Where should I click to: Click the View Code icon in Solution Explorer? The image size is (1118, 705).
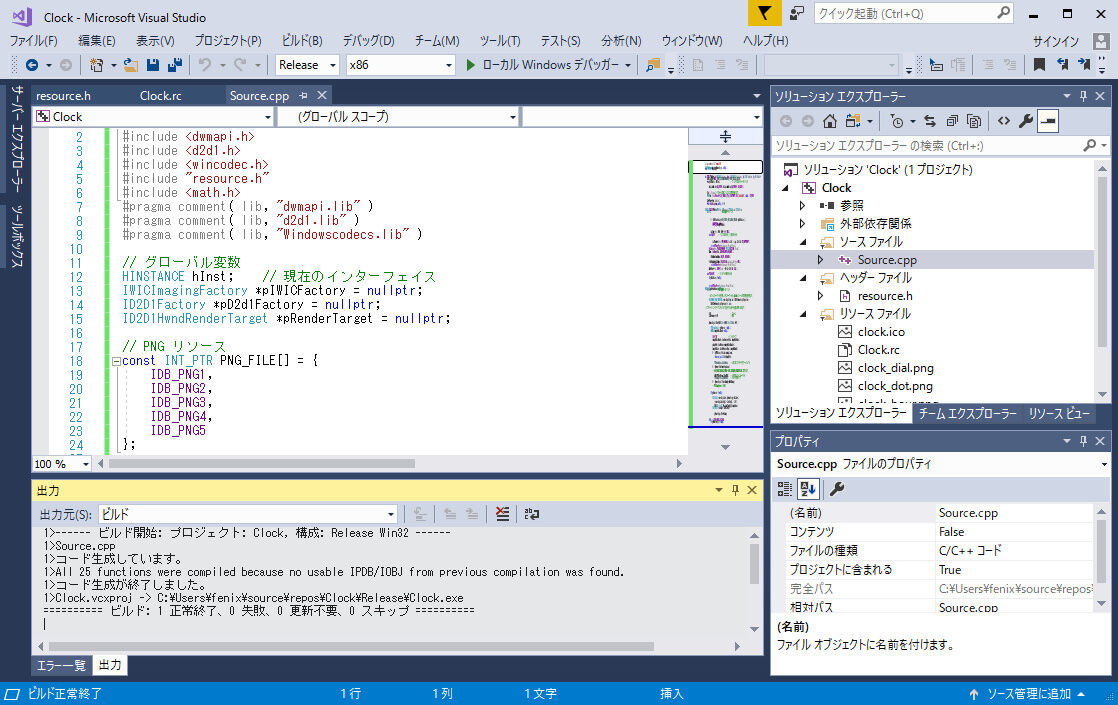(x=1004, y=121)
